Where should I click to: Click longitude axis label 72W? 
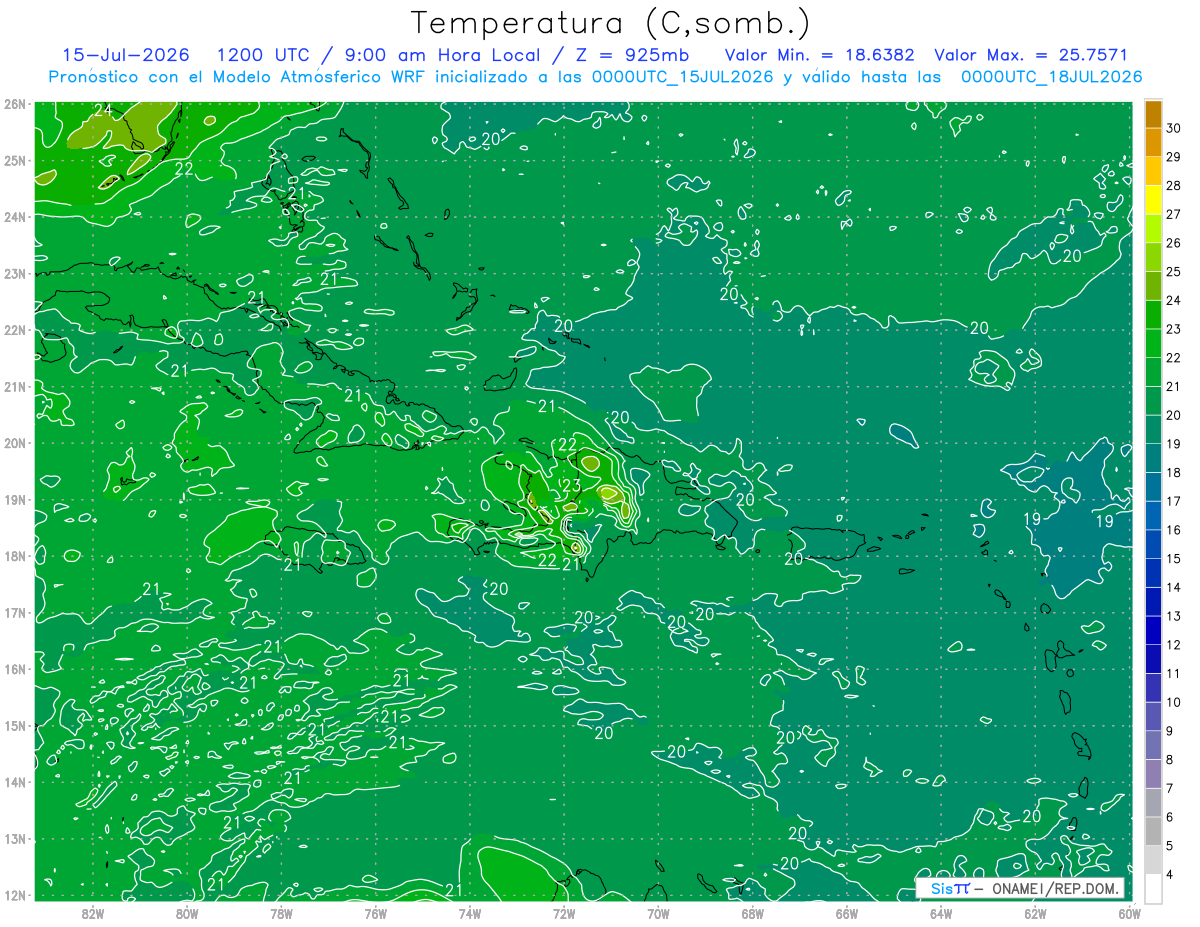(563, 912)
